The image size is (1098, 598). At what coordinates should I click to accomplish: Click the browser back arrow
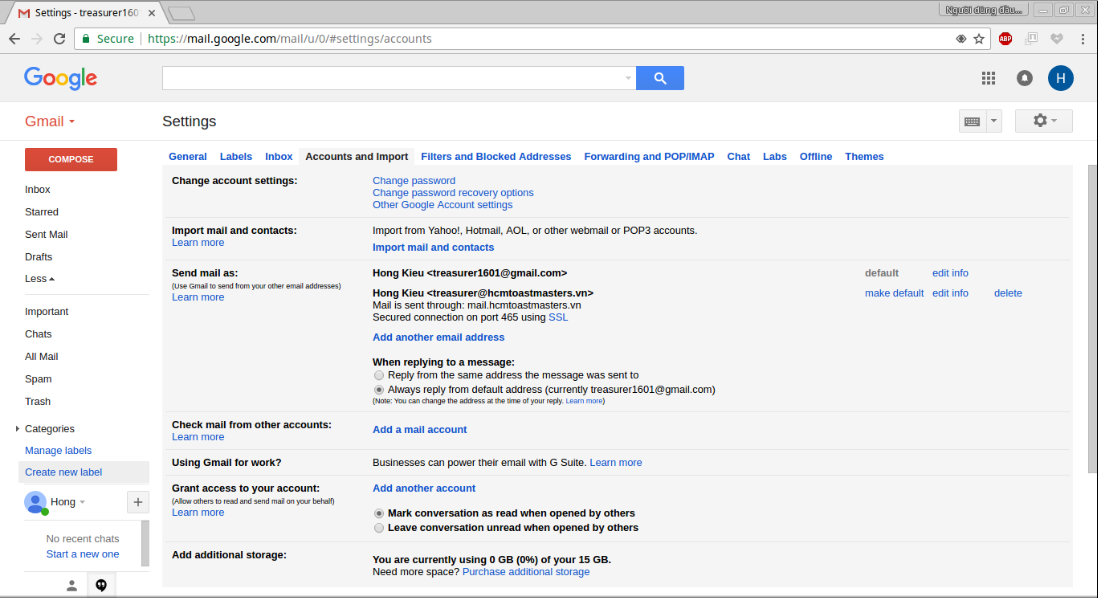[14, 39]
